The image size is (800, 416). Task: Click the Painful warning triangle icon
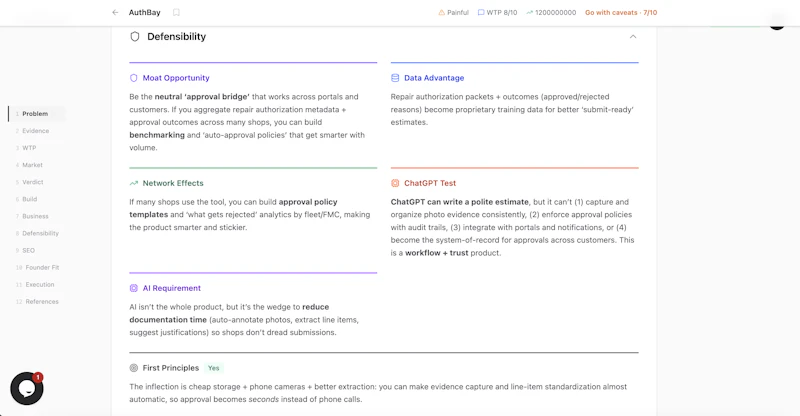point(441,12)
